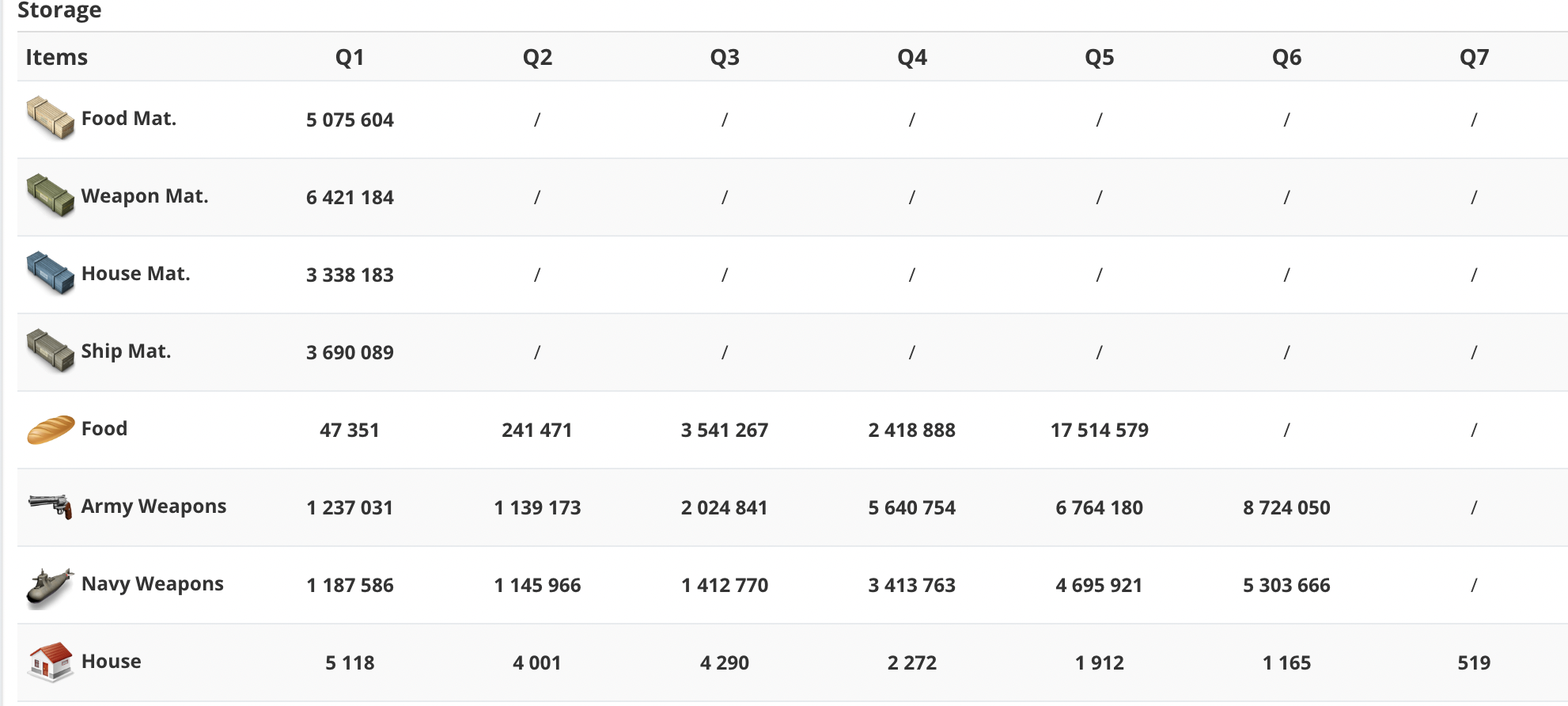Click the Storage section title

59,10
